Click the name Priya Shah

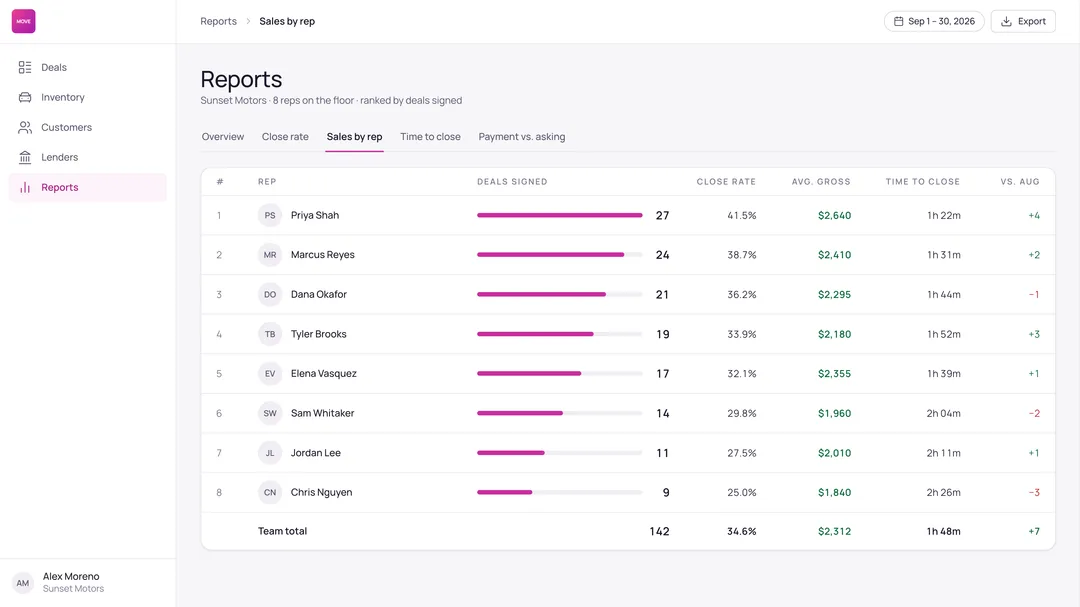(x=315, y=216)
